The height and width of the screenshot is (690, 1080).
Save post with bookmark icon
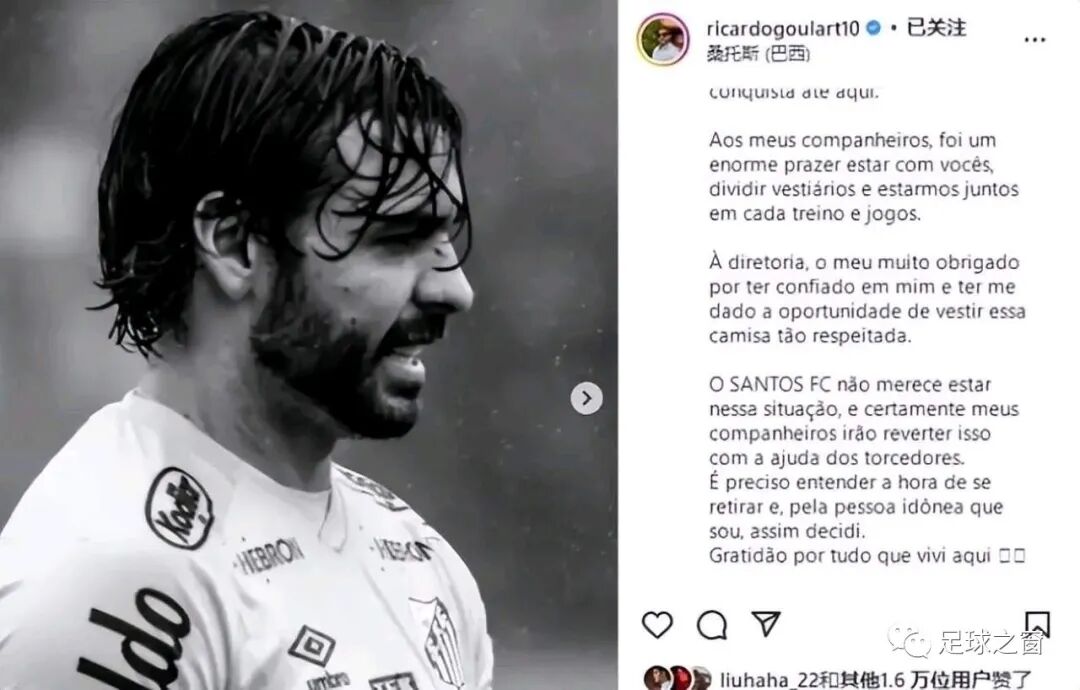pos(1037,624)
